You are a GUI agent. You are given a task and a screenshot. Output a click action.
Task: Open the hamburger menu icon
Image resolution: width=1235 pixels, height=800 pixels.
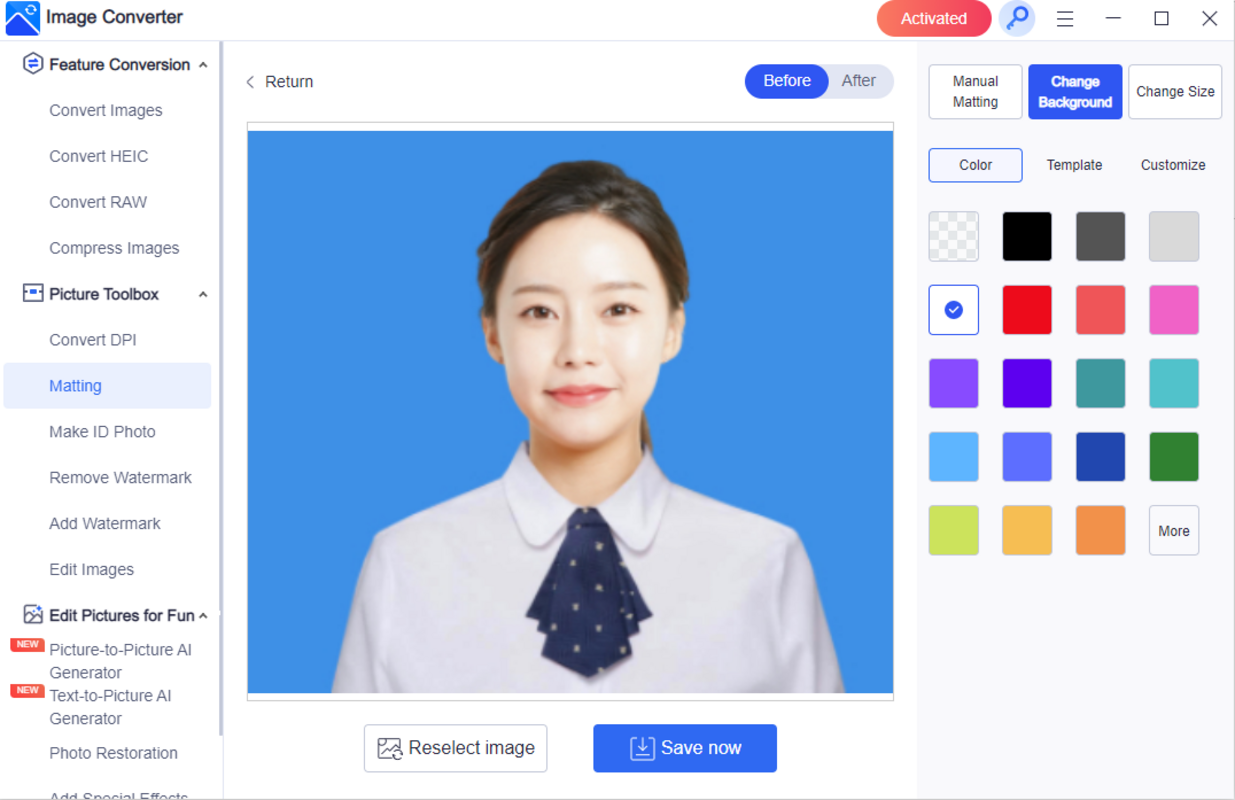[x=1065, y=19]
